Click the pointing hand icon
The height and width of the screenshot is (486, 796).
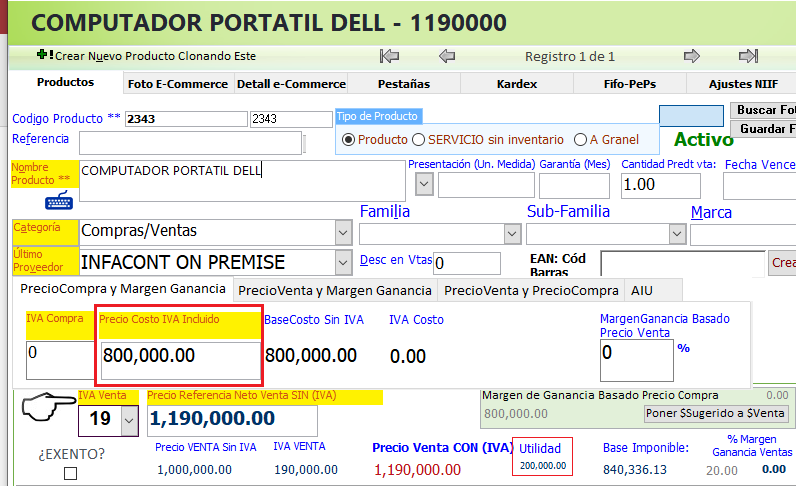pyautogui.click(x=48, y=406)
